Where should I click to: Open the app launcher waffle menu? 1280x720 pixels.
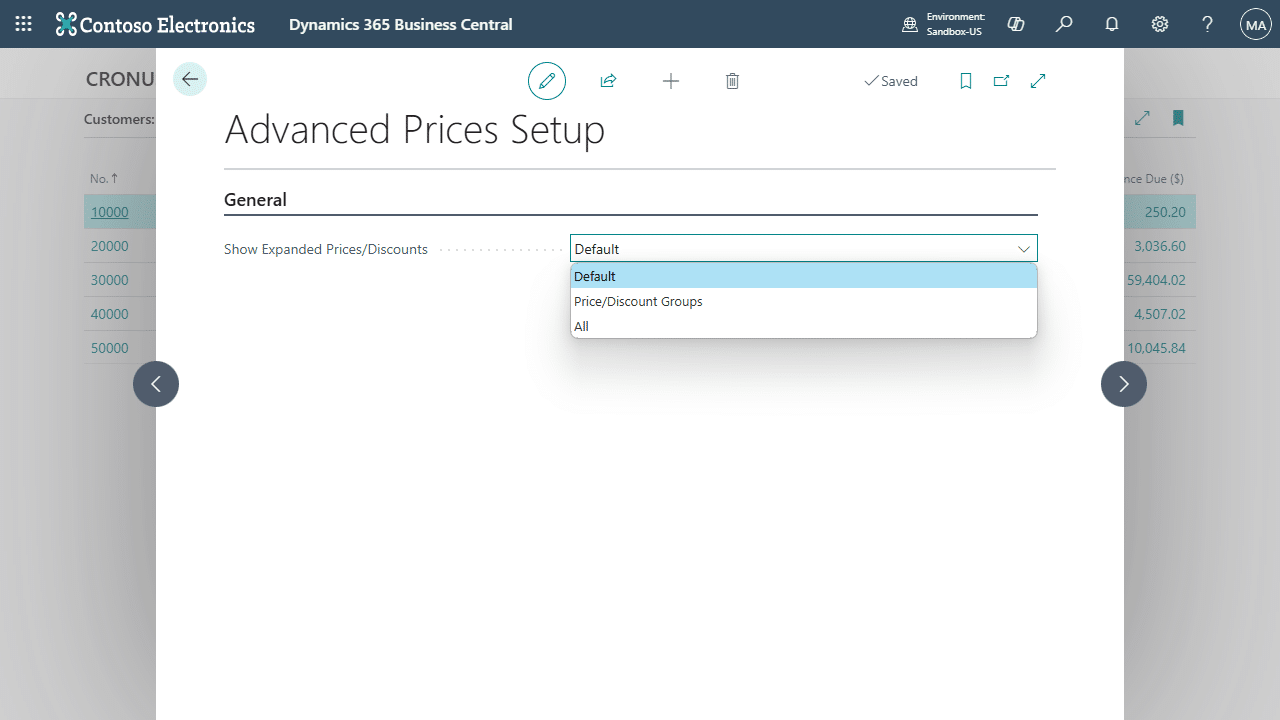point(24,24)
